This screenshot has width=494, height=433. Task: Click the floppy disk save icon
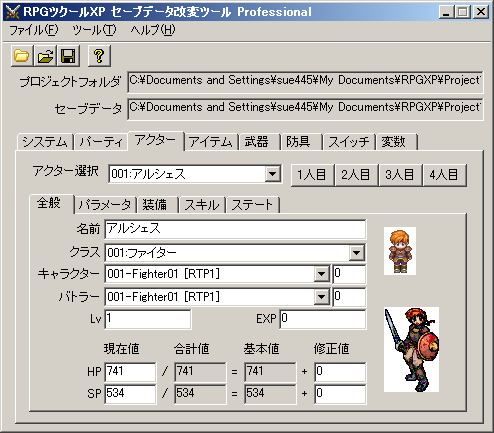point(68,56)
